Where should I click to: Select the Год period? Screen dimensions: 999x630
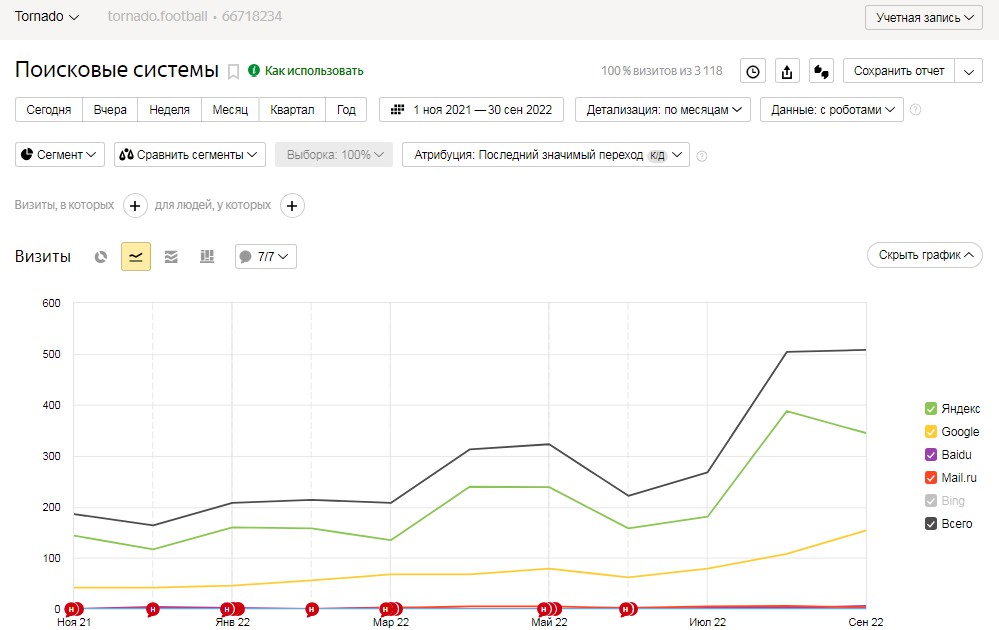(x=346, y=110)
